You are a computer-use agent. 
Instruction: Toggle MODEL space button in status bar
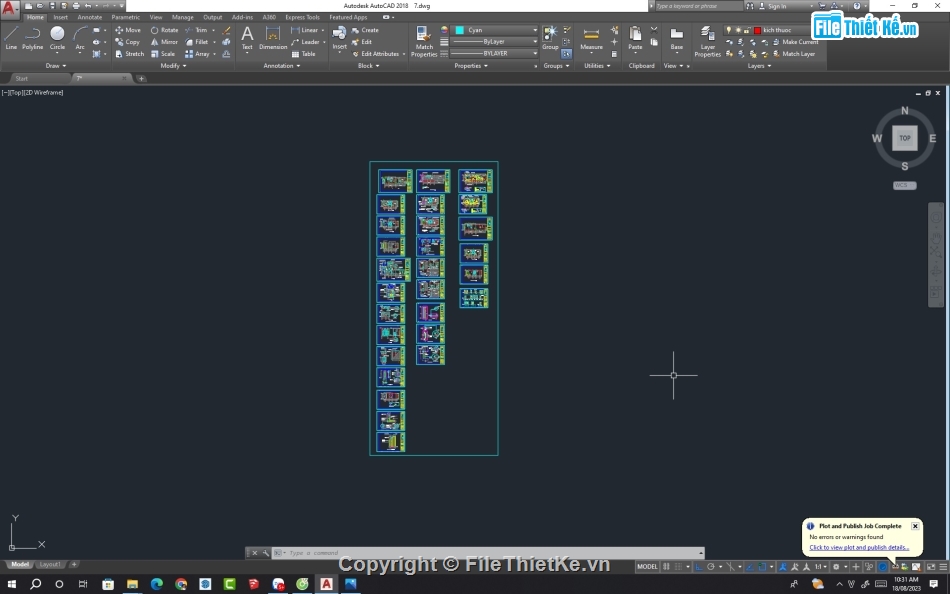click(x=647, y=567)
